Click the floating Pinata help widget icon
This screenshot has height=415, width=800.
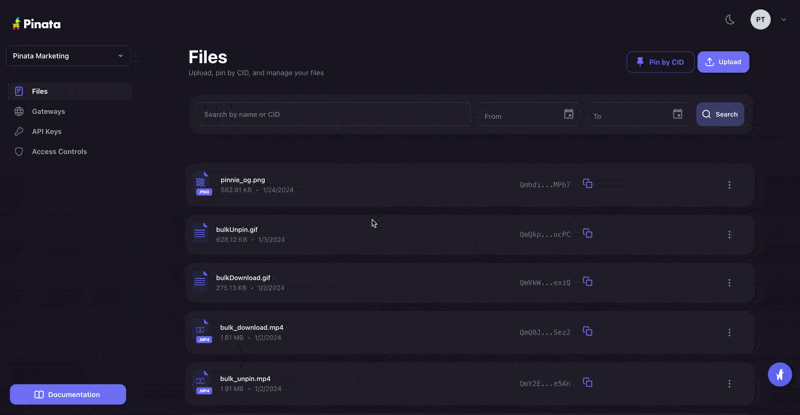(x=780, y=375)
